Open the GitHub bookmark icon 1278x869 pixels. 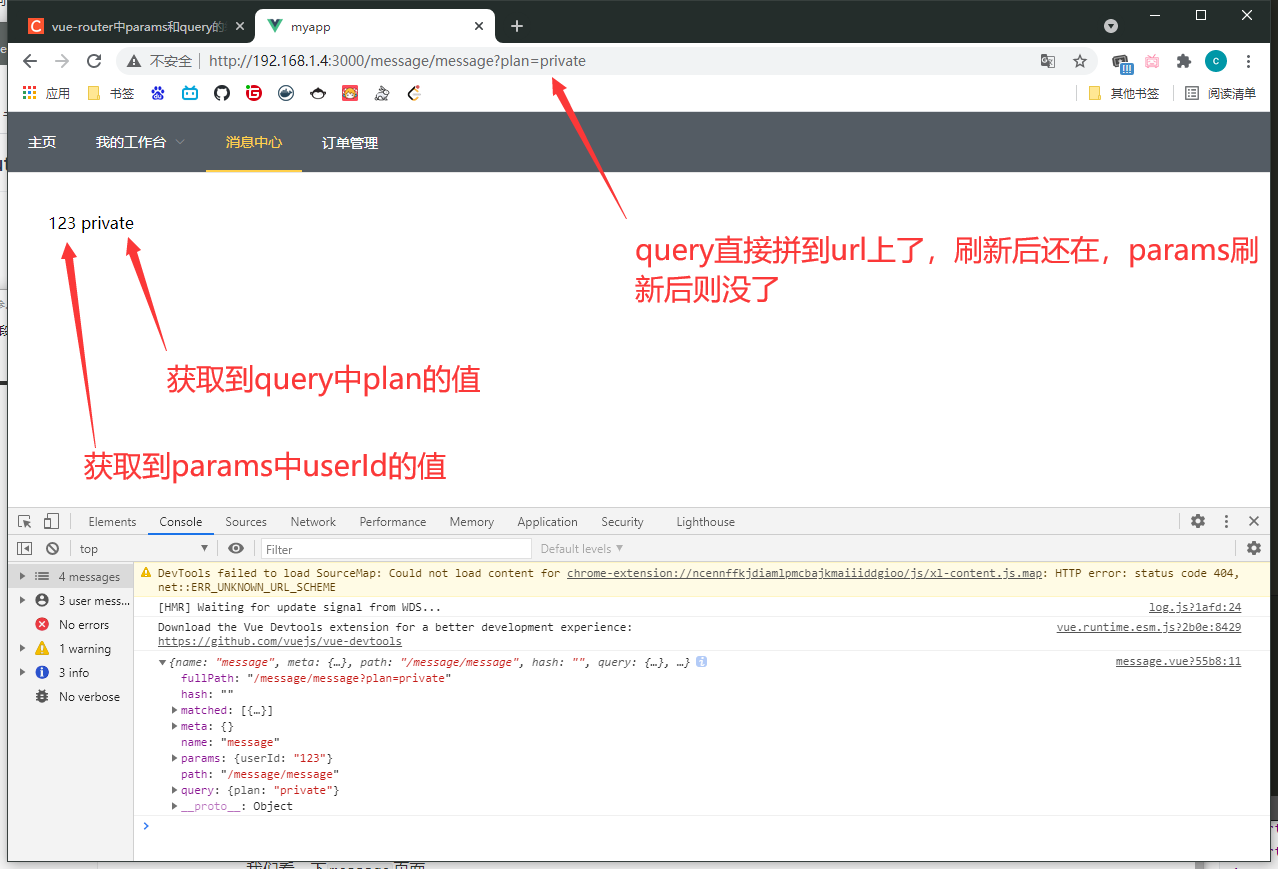point(221,93)
